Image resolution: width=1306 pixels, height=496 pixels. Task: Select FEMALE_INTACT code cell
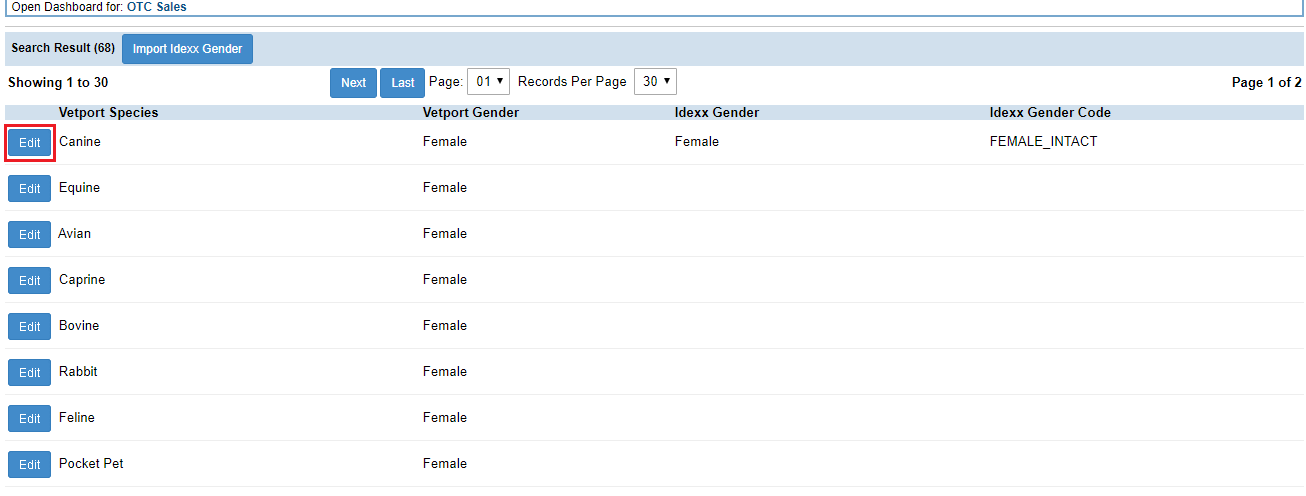coord(1043,142)
